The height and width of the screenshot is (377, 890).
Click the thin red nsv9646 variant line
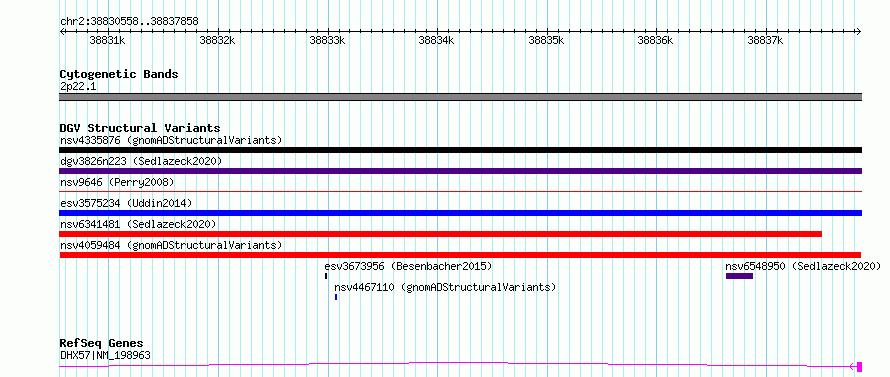tap(460, 192)
